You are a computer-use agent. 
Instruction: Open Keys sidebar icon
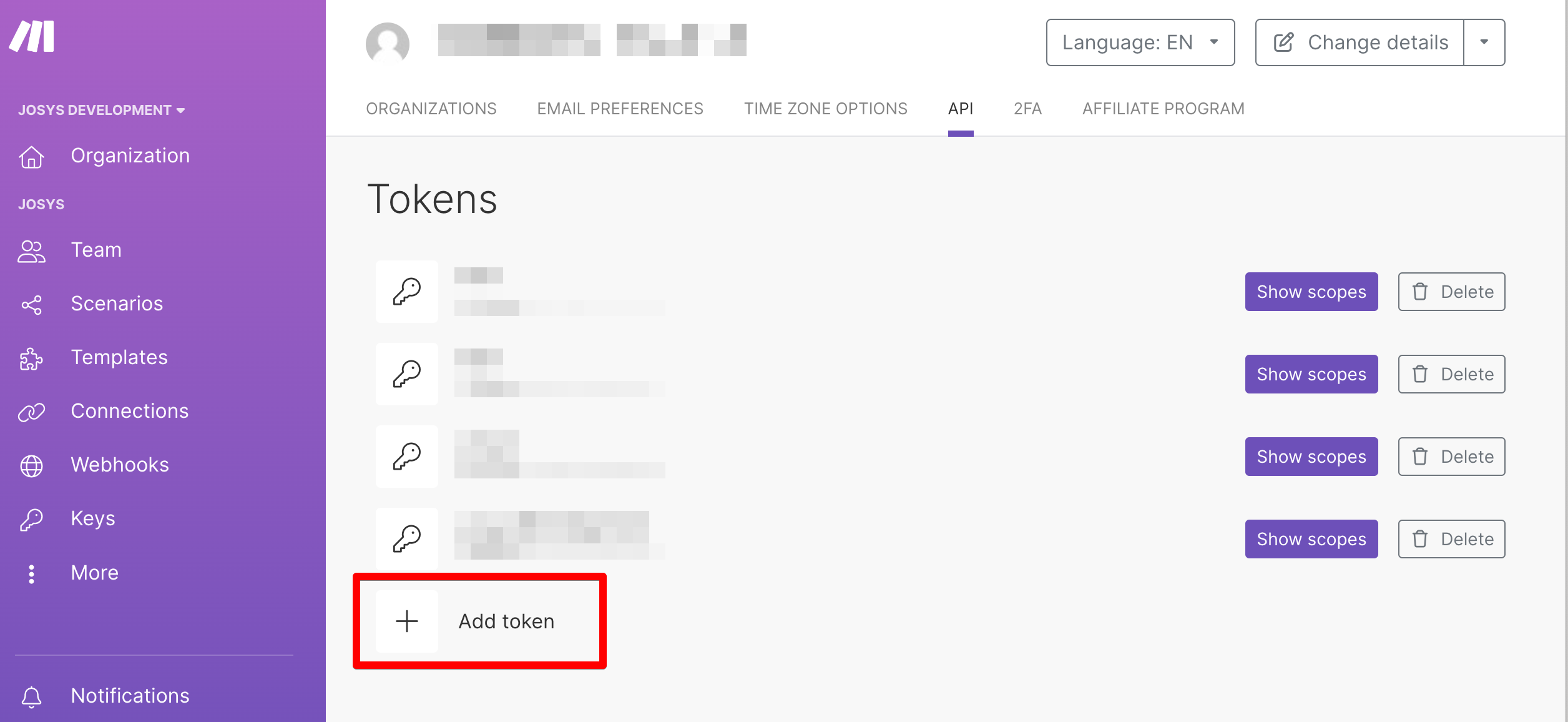click(x=31, y=520)
